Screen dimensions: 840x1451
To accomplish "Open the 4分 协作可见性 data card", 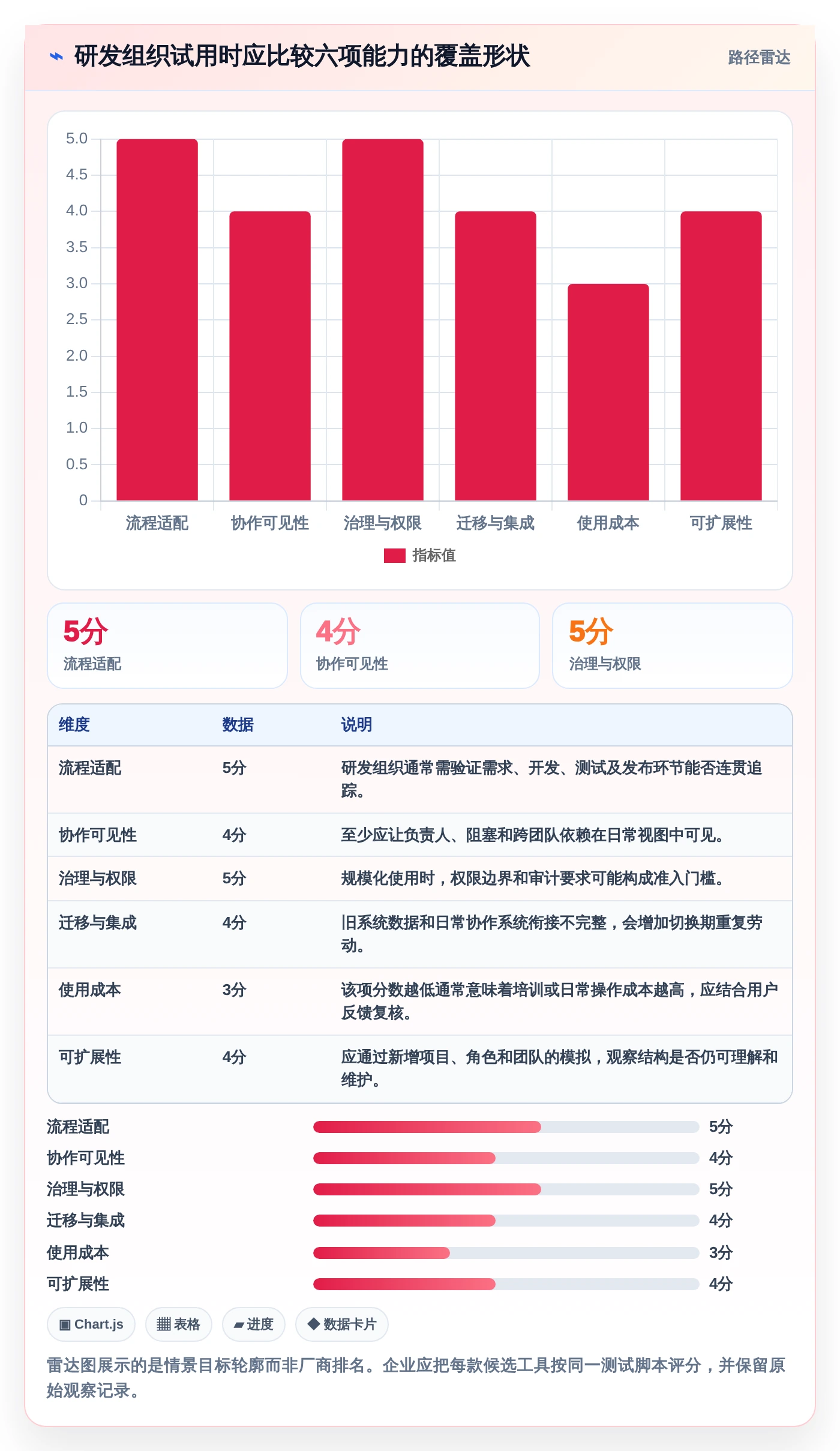I will pos(420,646).
